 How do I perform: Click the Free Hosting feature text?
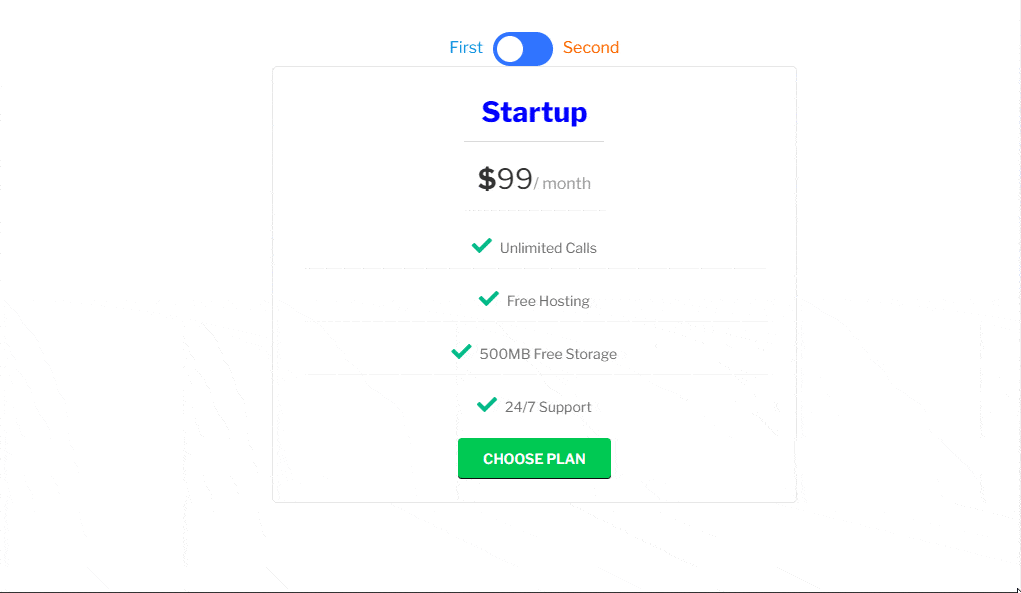(x=548, y=301)
